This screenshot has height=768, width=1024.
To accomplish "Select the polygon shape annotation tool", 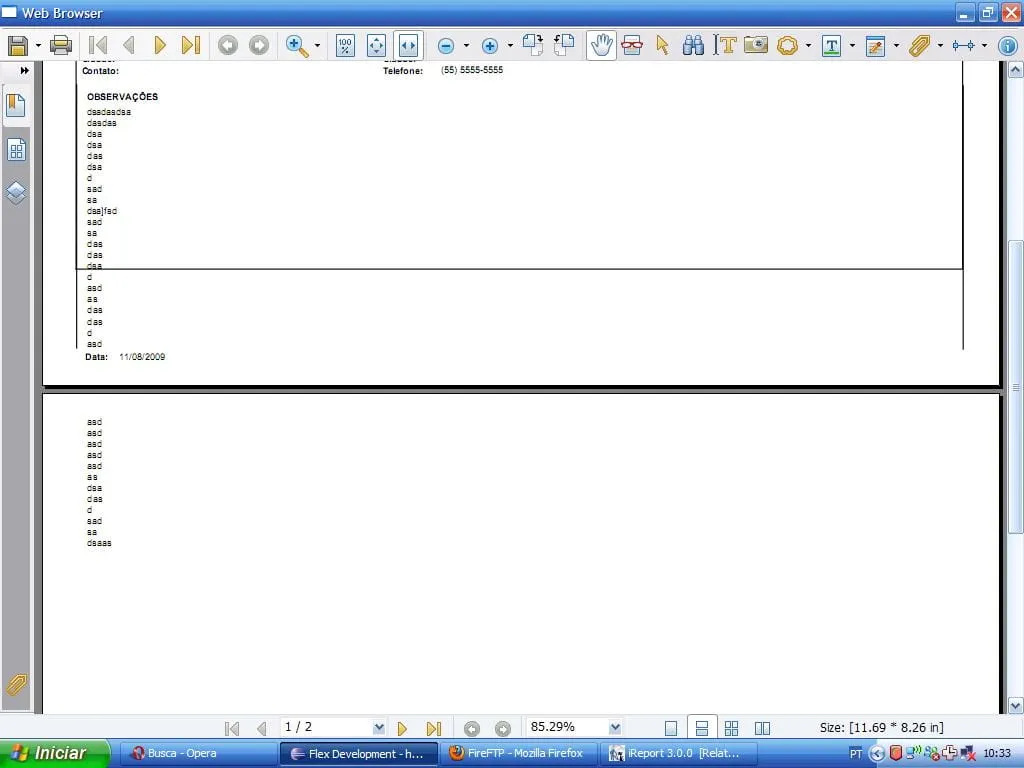I will pos(787,46).
